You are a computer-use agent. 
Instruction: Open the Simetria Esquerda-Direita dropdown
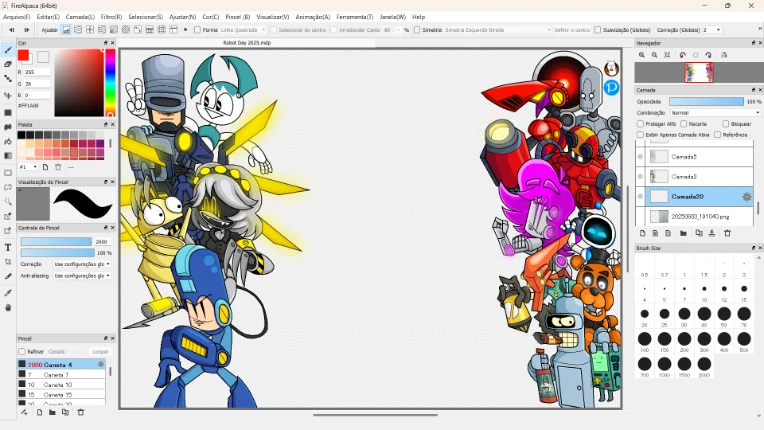click(x=497, y=30)
